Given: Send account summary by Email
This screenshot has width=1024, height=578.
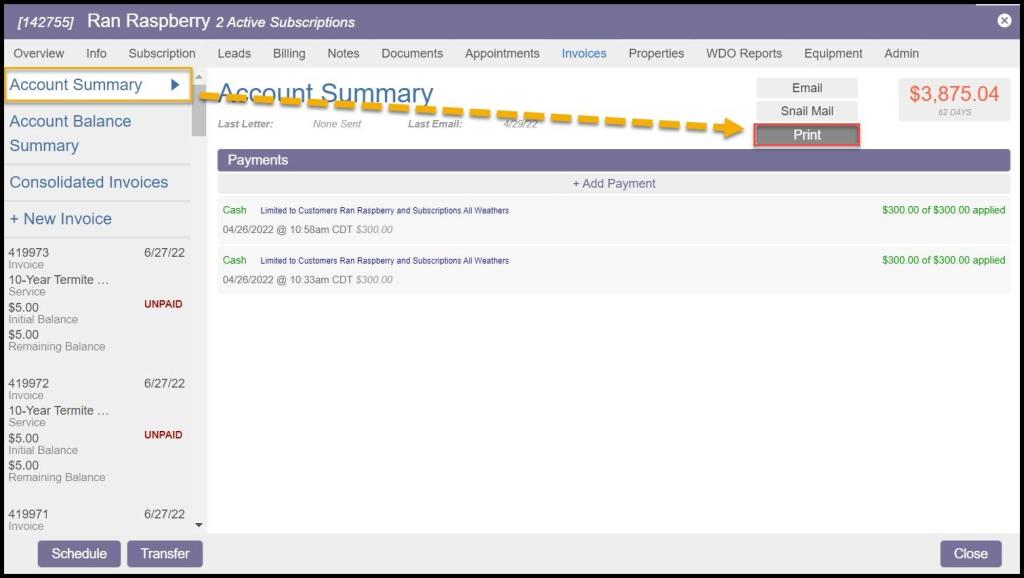Looking at the screenshot, I should [807, 88].
